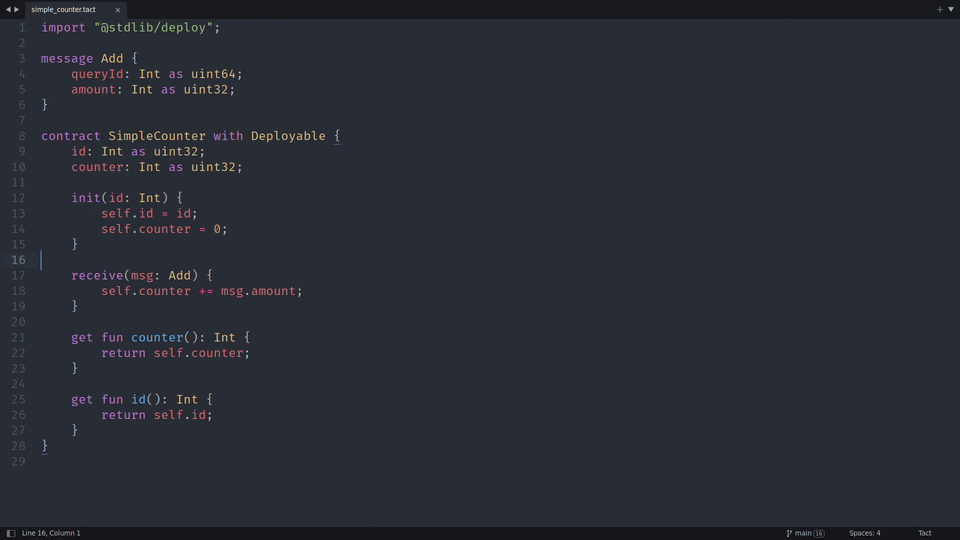Add a new tab with plus icon
Image resolution: width=960 pixels, height=540 pixels.
[x=940, y=9]
